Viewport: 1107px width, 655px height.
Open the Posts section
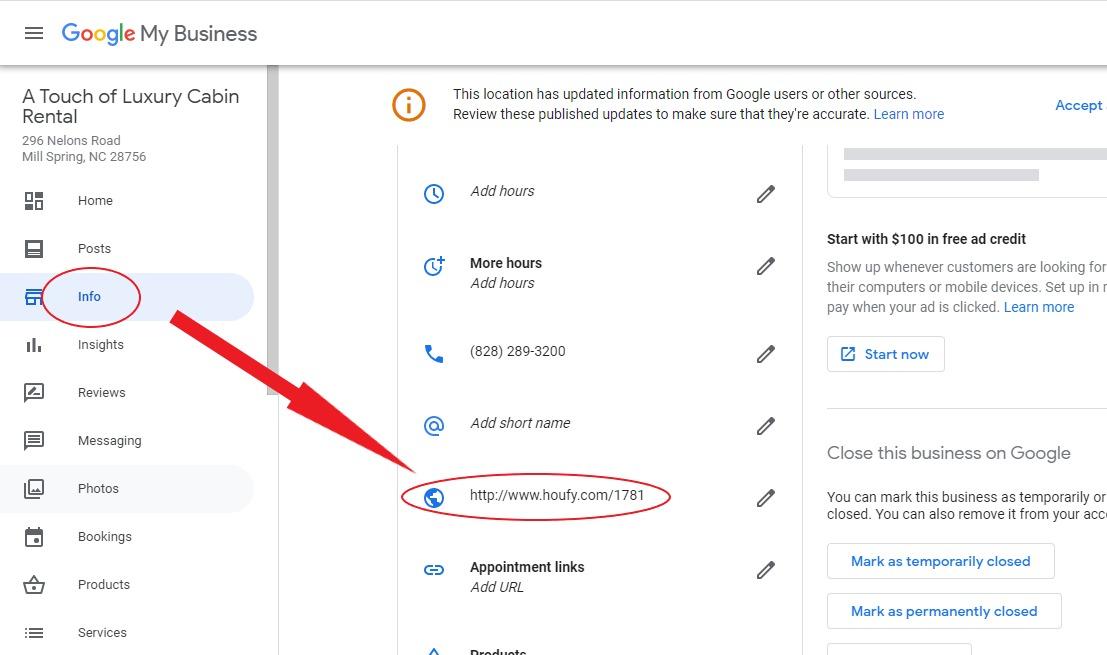click(94, 249)
